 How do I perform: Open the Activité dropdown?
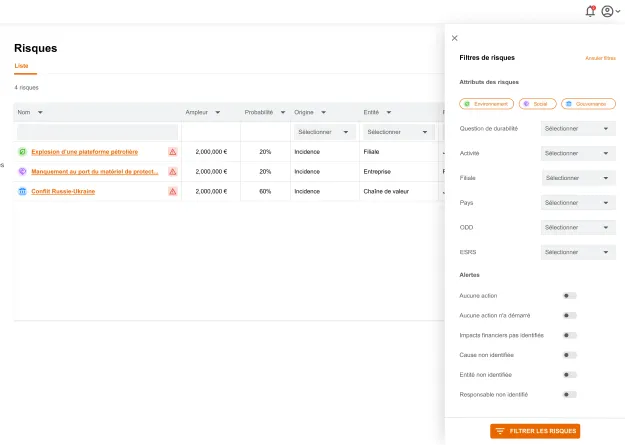click(x=578, y=154)
